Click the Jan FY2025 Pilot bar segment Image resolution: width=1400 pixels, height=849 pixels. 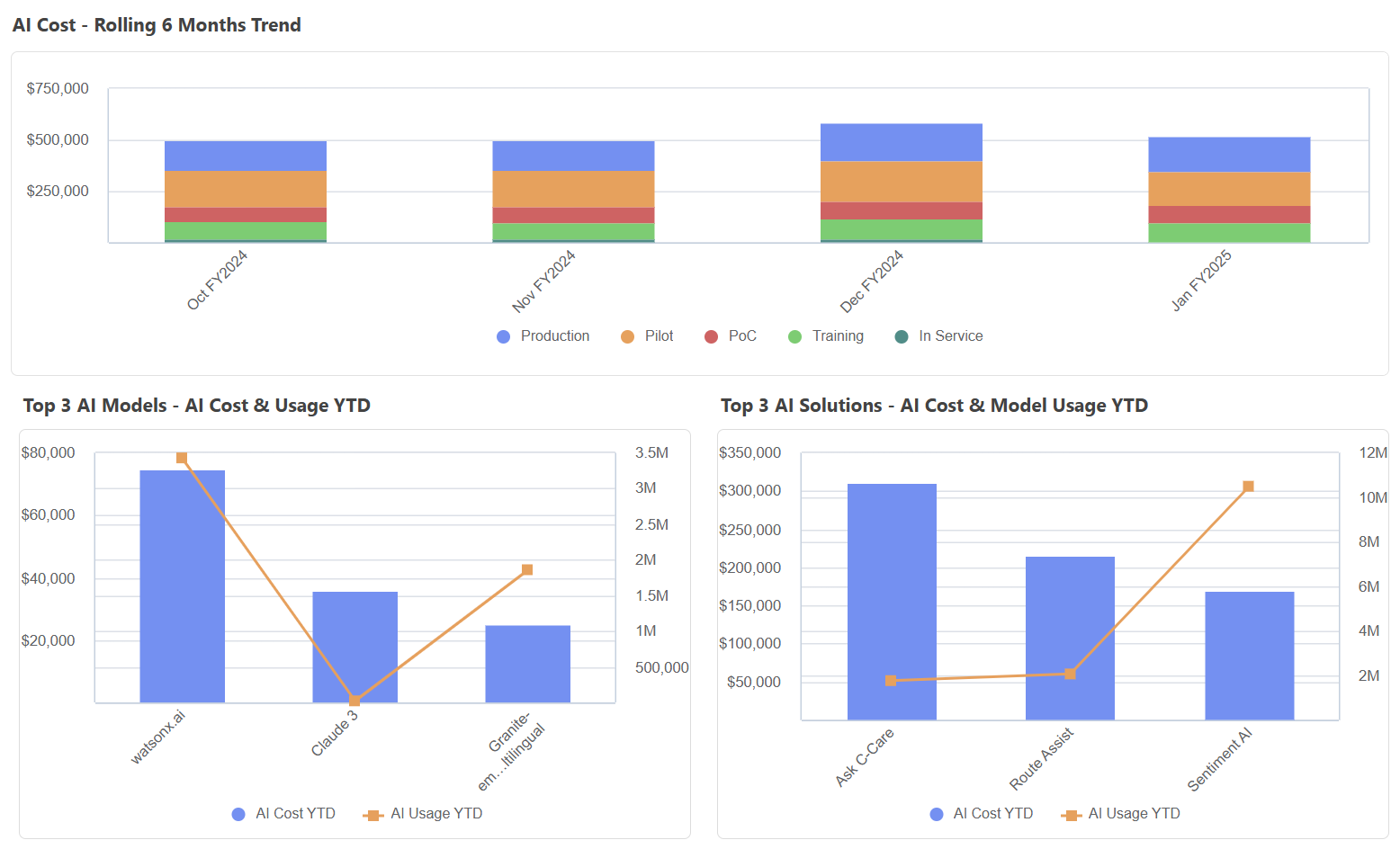pyautogui.click(x=1228, y=189)
